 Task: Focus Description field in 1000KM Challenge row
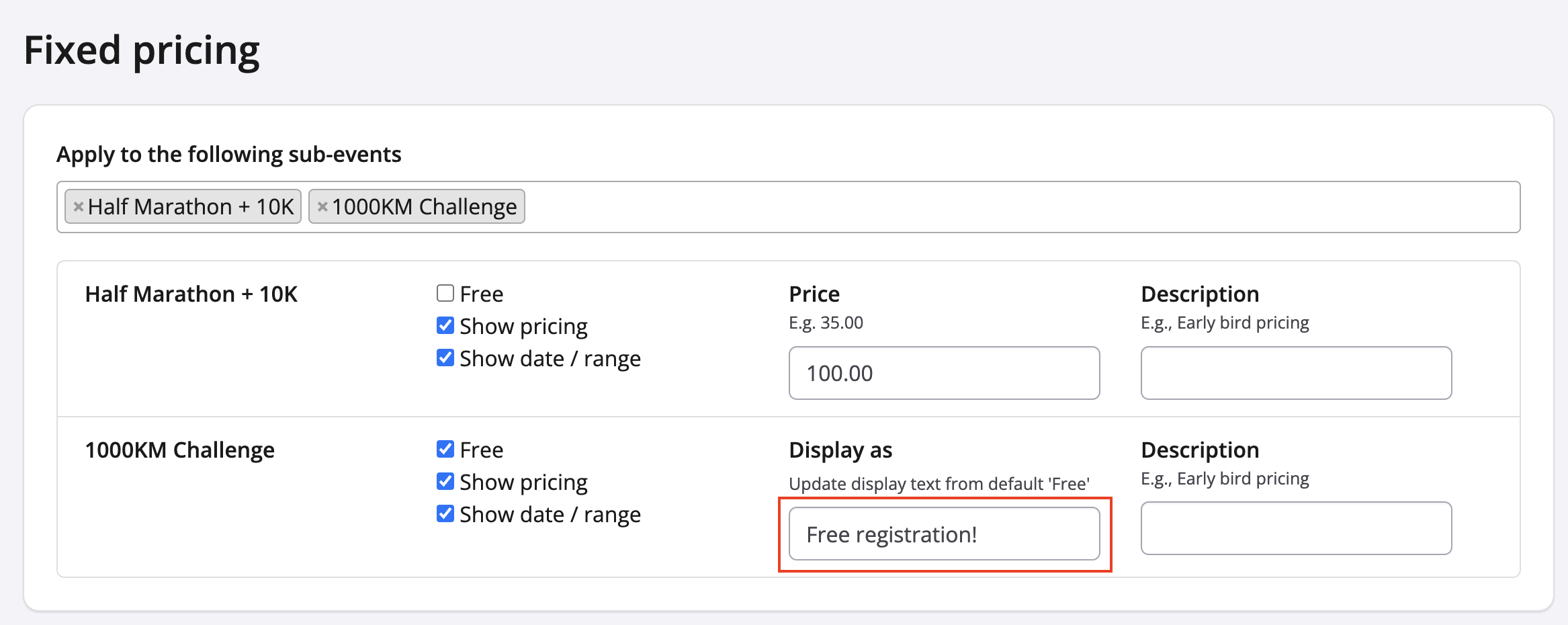(1296, 528)
